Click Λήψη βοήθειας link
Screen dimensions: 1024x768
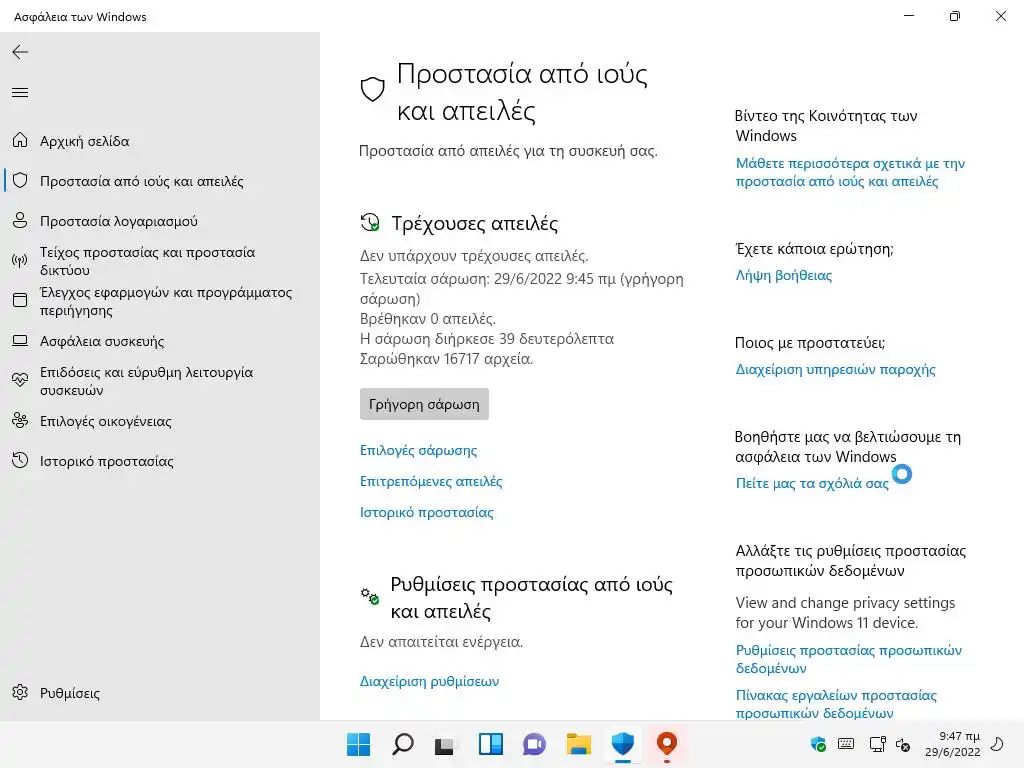tap(784, 276)
